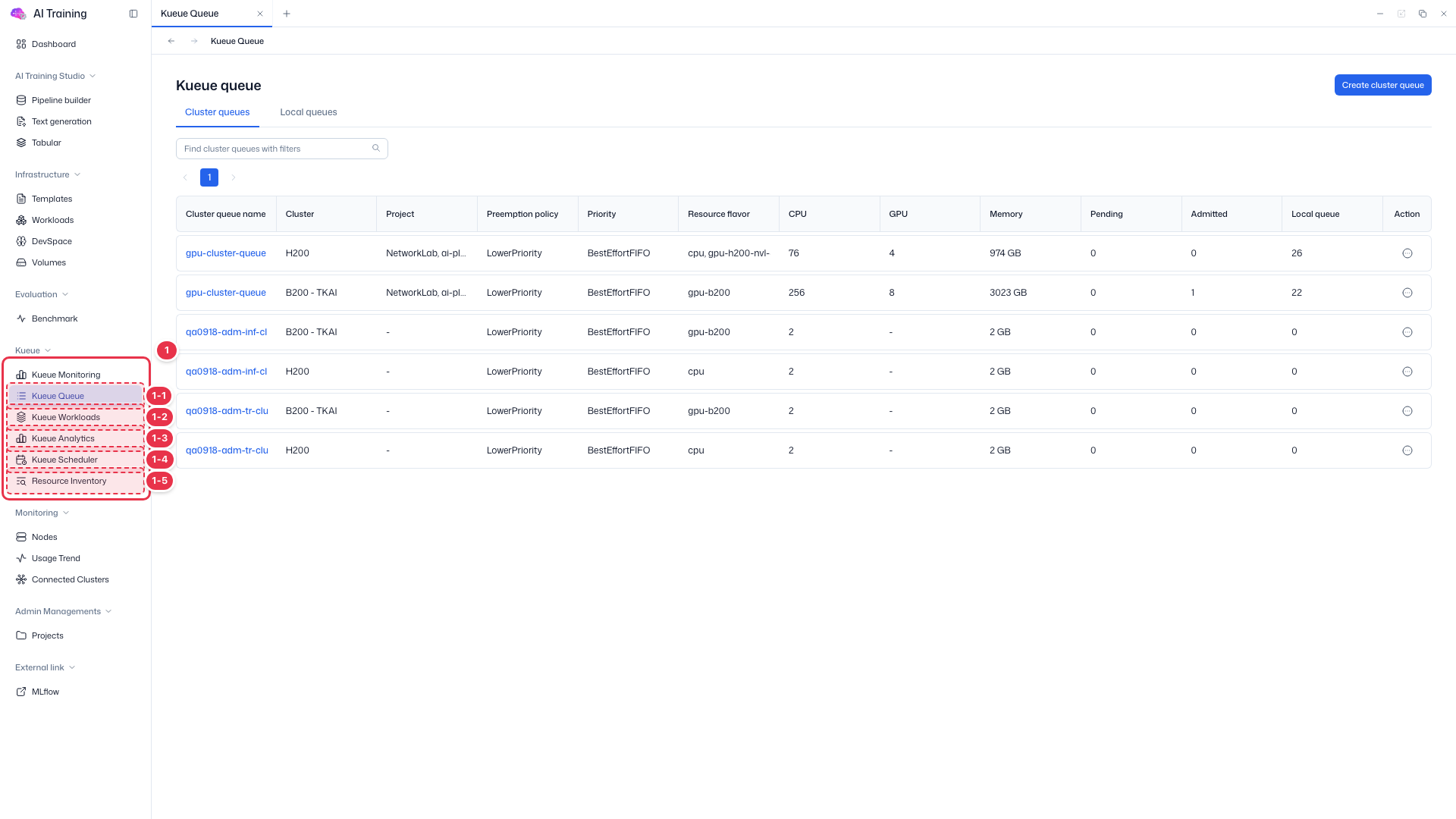Open Projects via its folder icon
Viewport: 1456px width, 819px height.
[21, 635]
